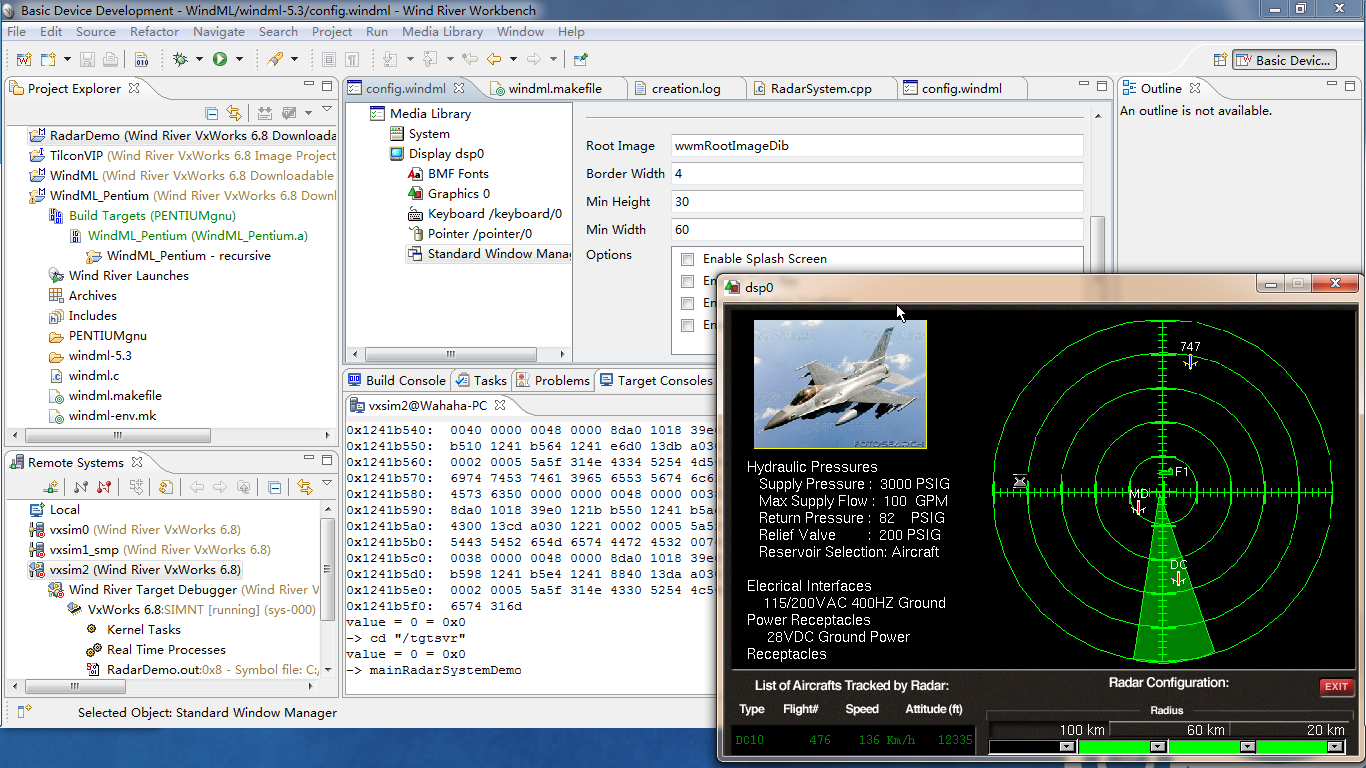Select the BMF Fonts node
This screenshot has width=1366, height=768.
tap(458, 174)
